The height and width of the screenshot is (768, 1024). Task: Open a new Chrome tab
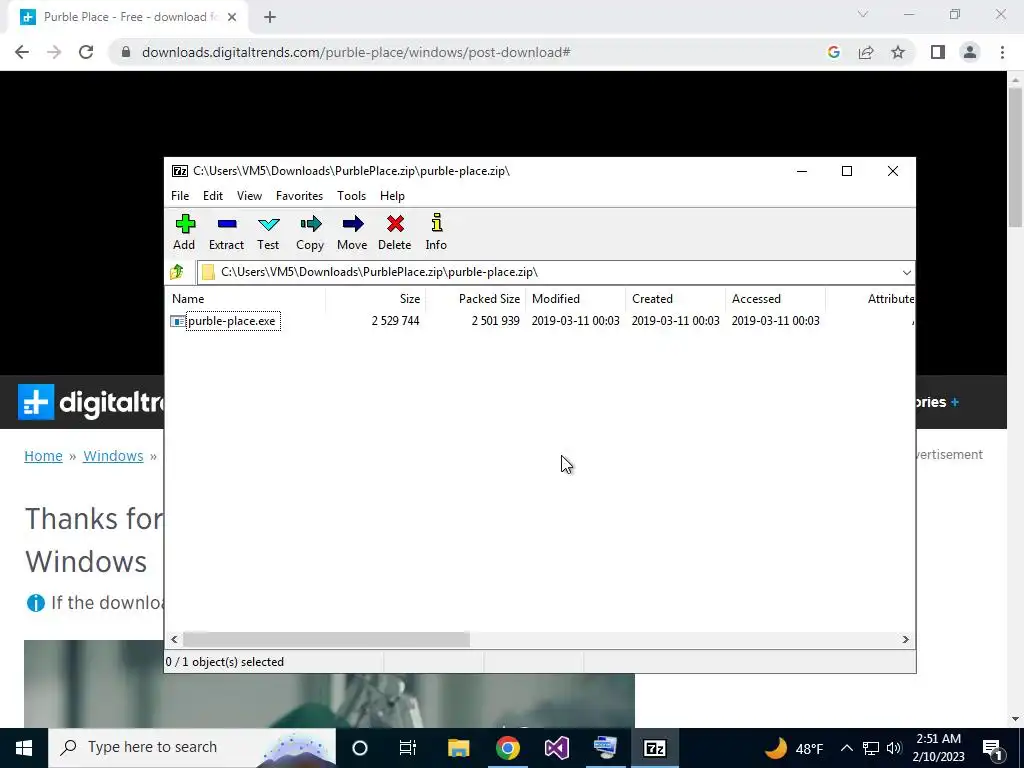[270, 17]
